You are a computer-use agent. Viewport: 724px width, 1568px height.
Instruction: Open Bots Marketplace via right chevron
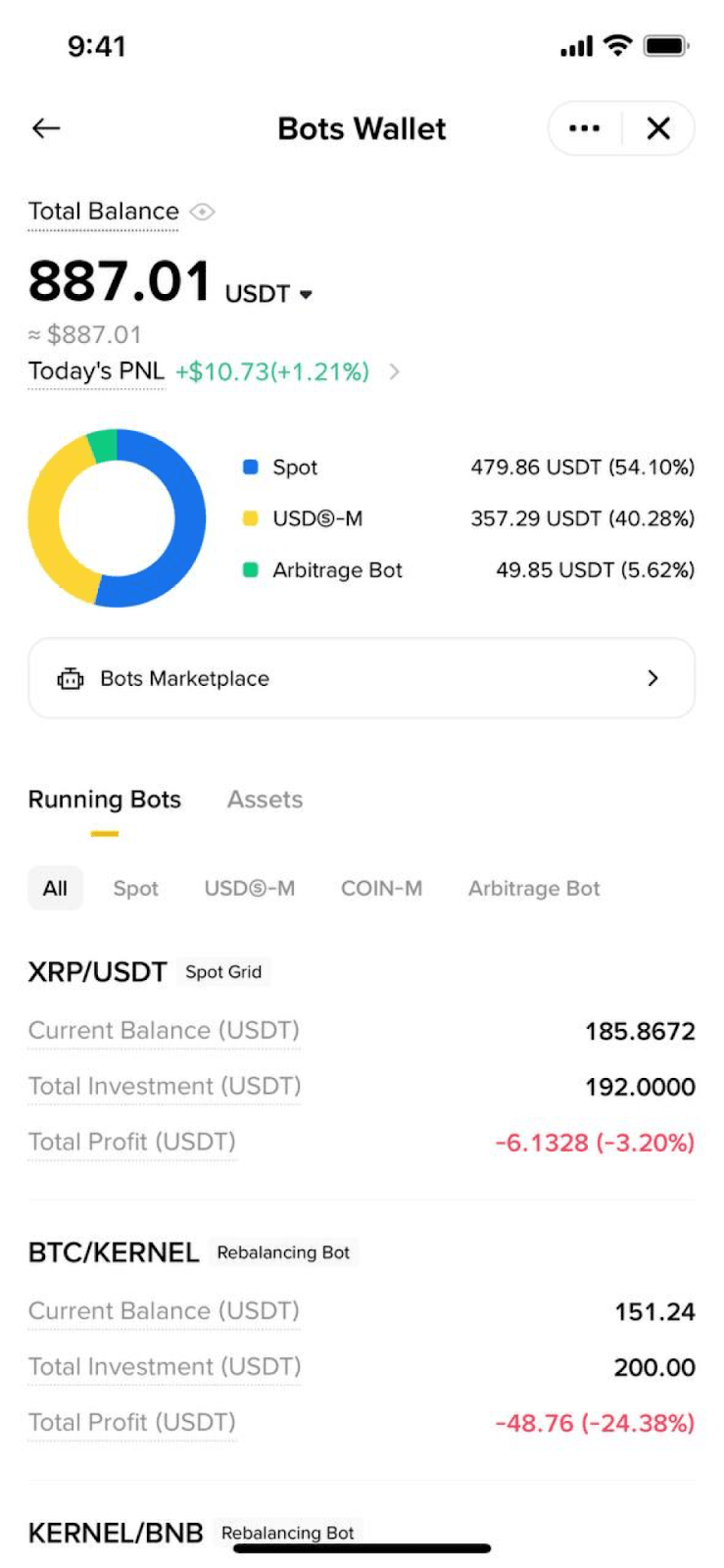652,678
